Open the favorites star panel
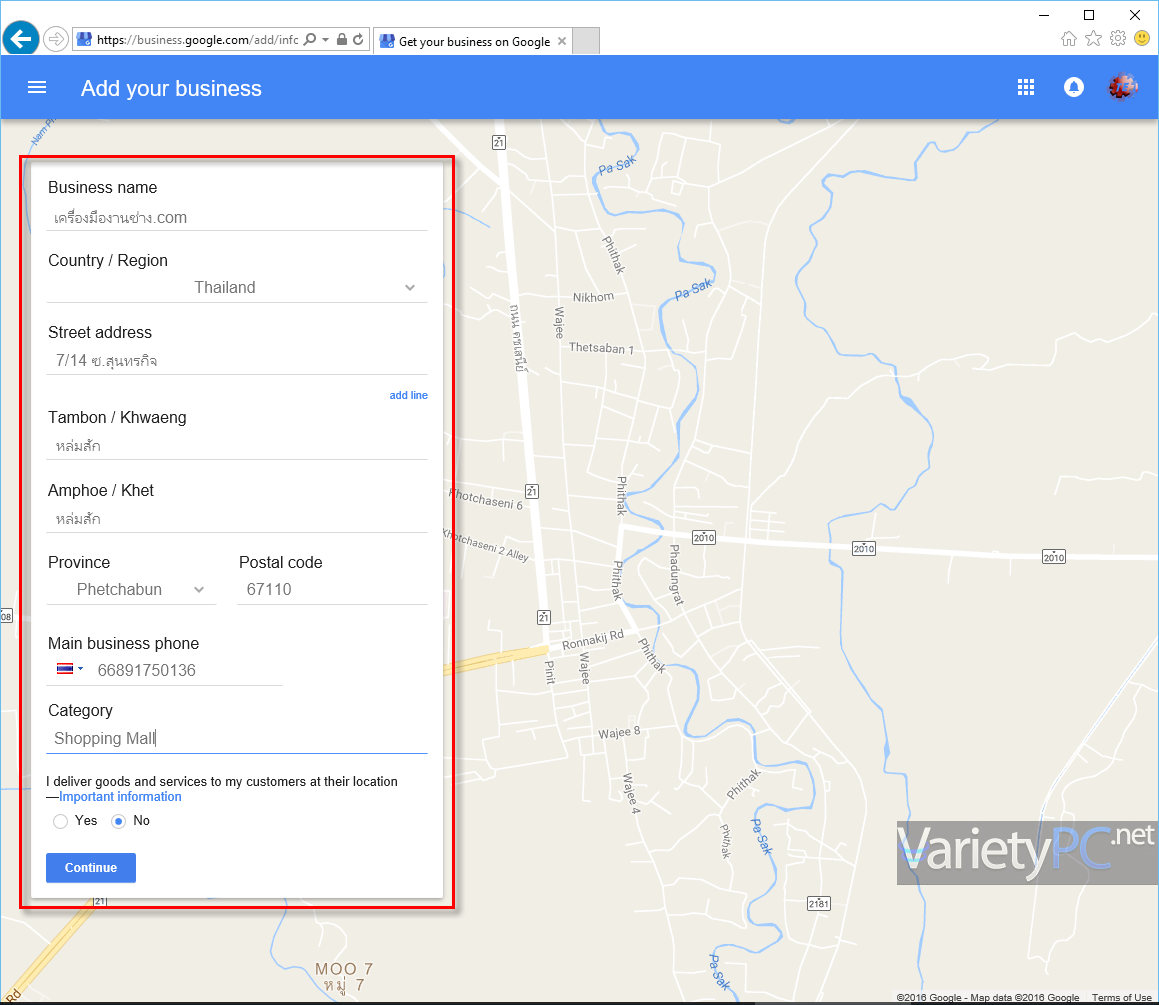 coord(1092,38)
